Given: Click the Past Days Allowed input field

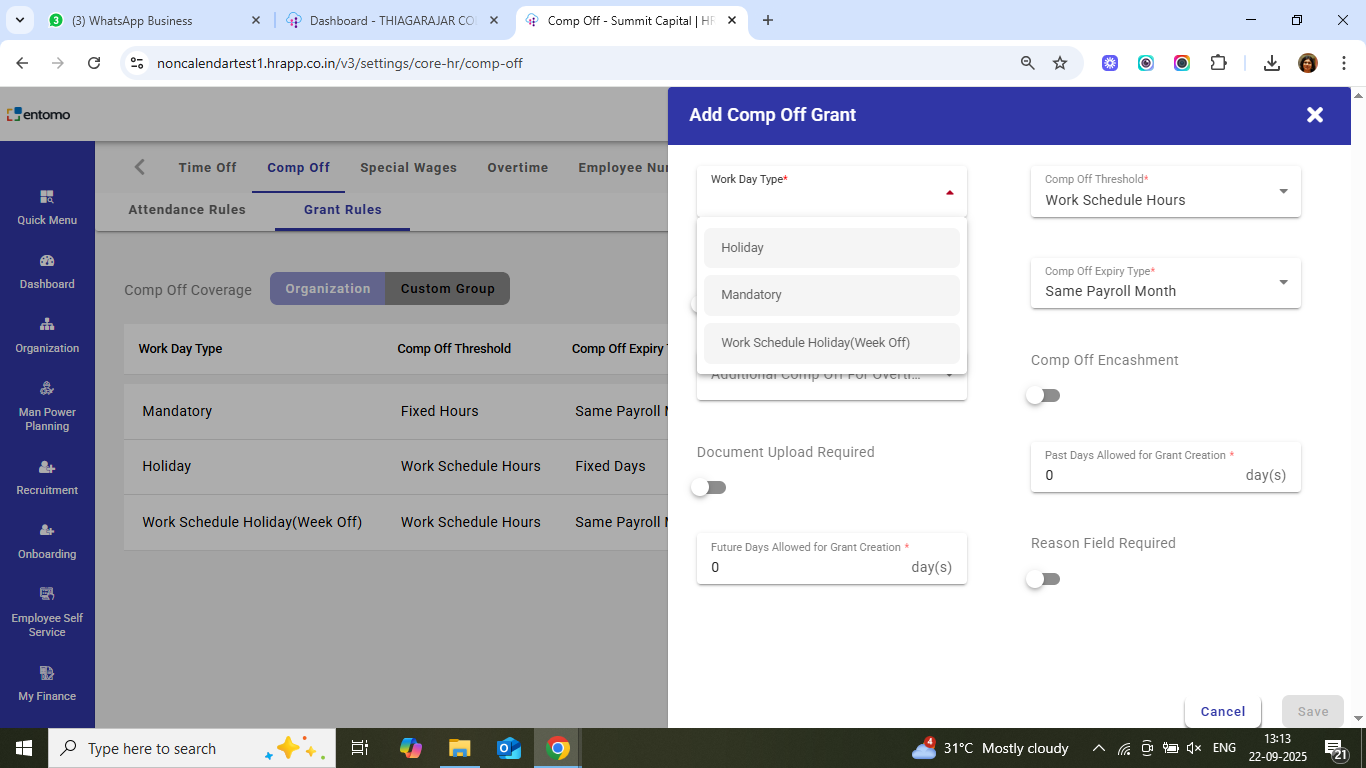Looking at the screenshot, I should [x=1140, y=475].
